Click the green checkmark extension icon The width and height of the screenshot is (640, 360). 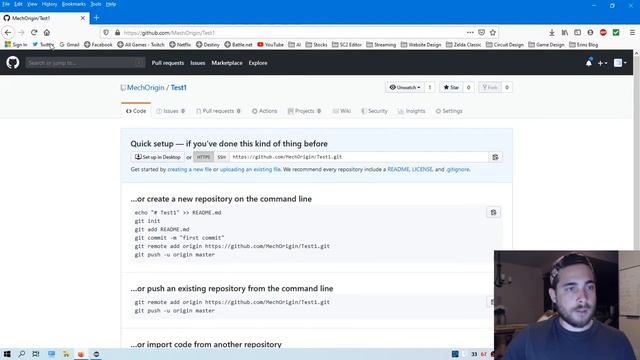click(616, 33)
